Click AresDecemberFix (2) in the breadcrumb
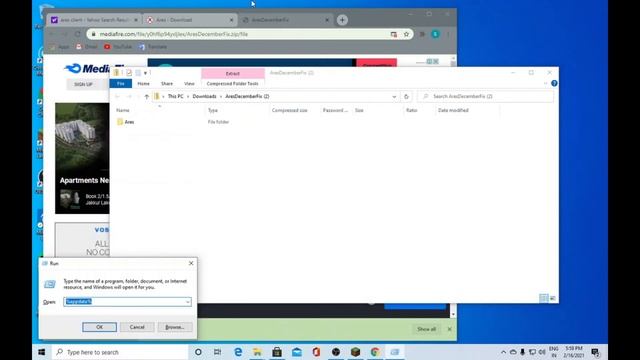This screenshot has height=360, width=640. (x=247, y=96)
